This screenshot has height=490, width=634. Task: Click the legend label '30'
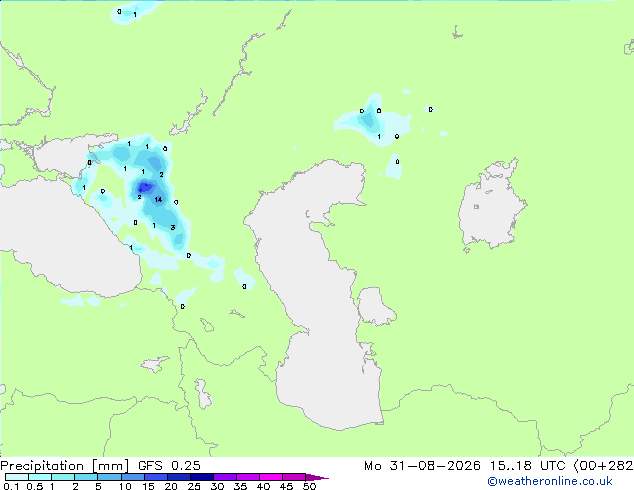[217, 486]
